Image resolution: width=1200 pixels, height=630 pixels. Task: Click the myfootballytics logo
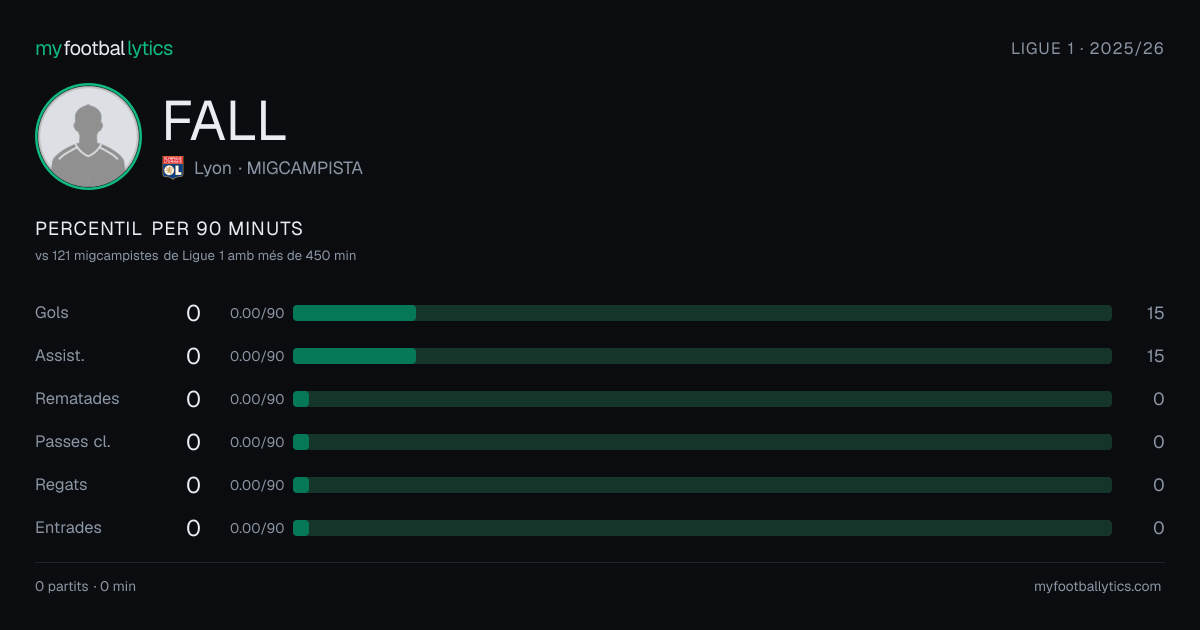coord(104,48)
